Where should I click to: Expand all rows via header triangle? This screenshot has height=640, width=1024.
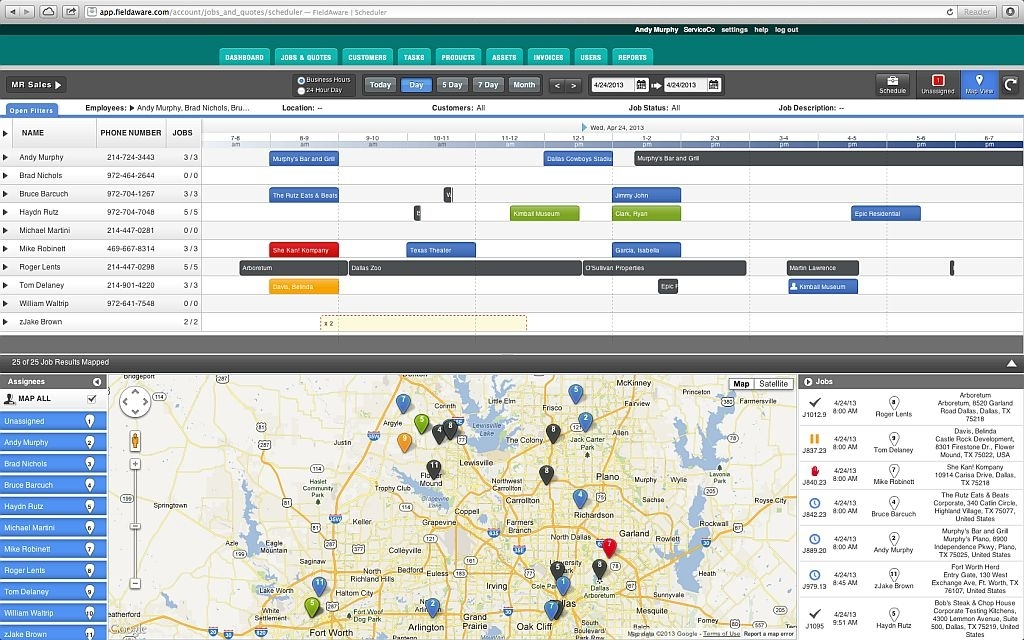pos(5,133)
